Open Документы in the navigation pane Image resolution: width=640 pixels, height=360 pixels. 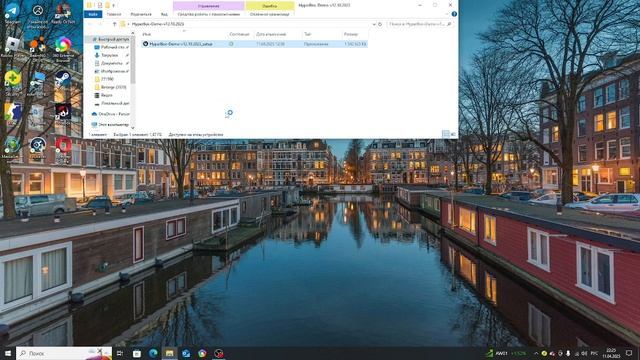pos(111,63)
